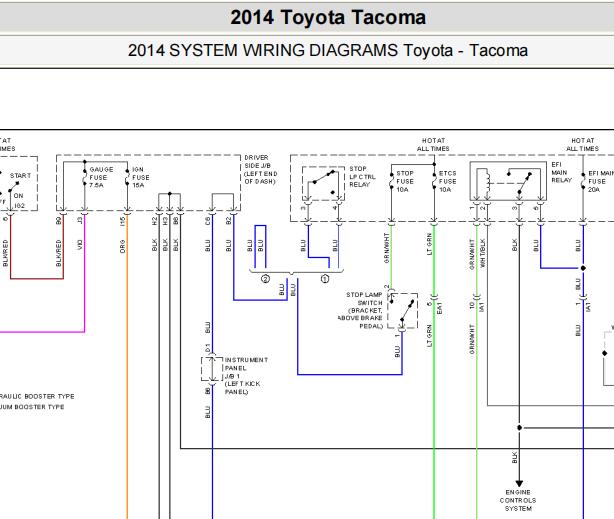Click the "GAUGE FUSE 7.5A" label
Viewport: 614px width, 519px height.
pyautogui.click(x=101, y=177)
